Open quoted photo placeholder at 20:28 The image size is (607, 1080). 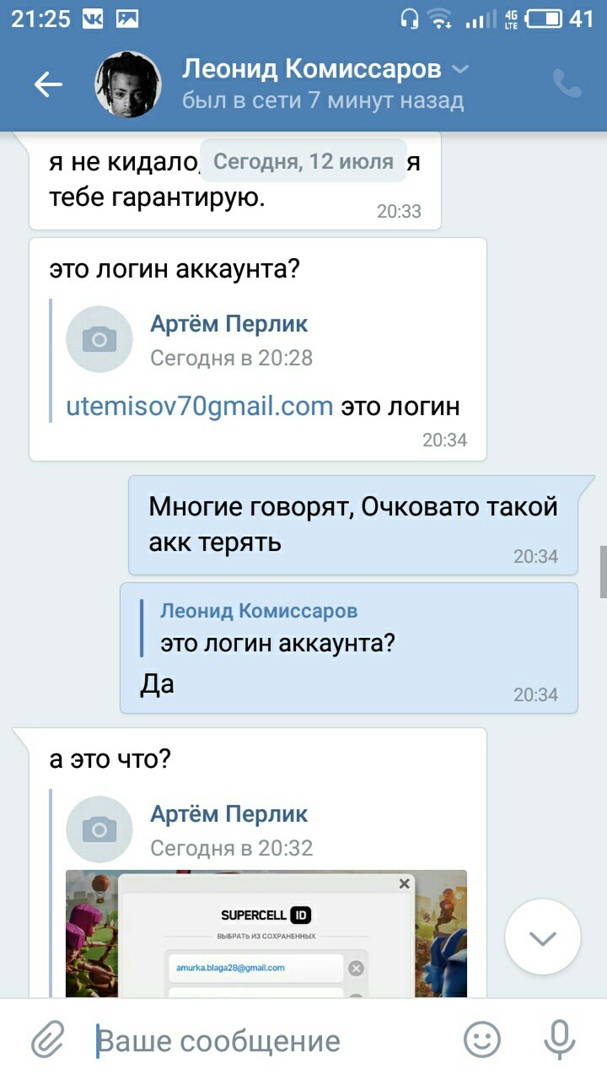click(99, 339)
